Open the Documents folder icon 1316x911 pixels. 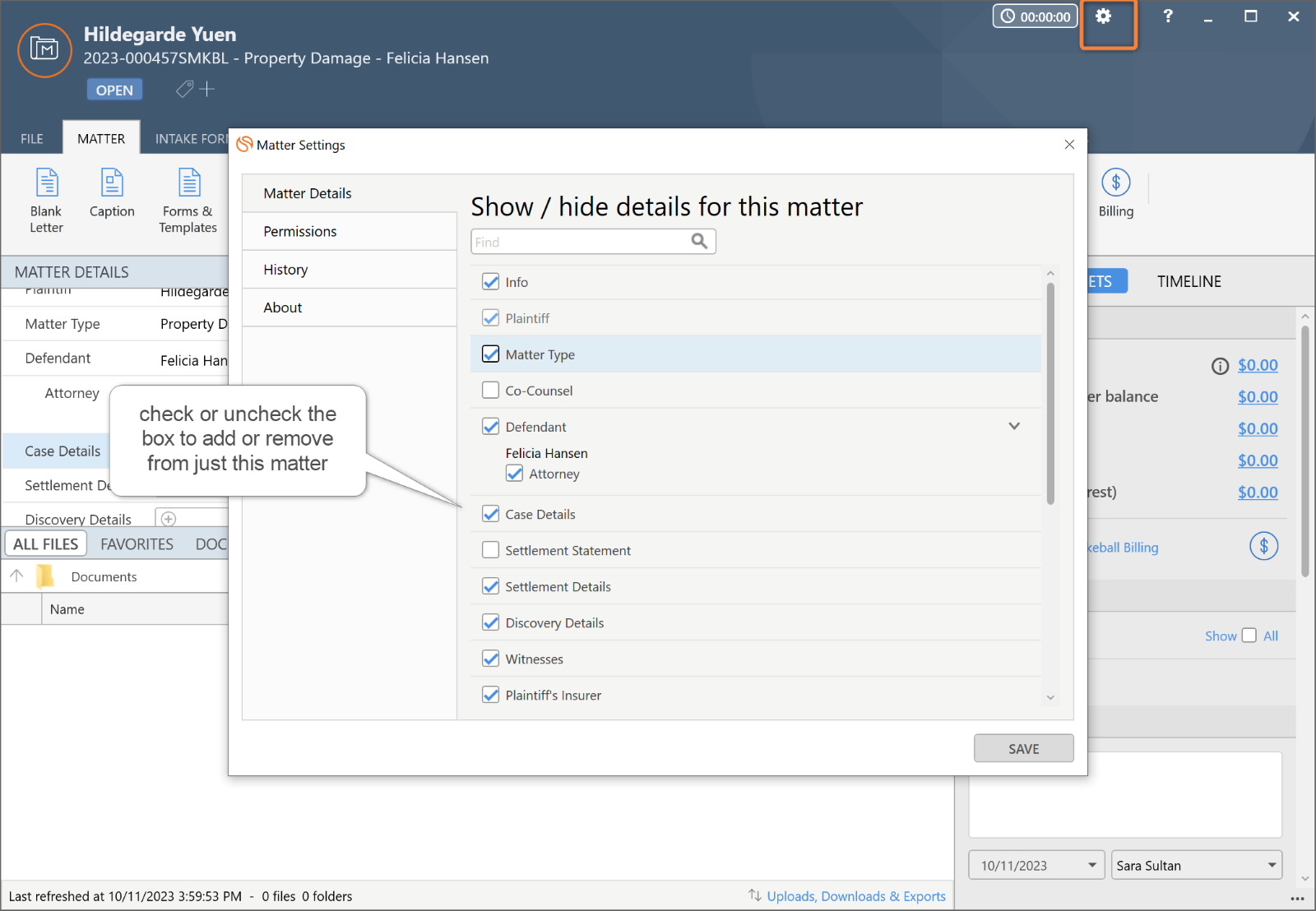[x=45, y=576]
